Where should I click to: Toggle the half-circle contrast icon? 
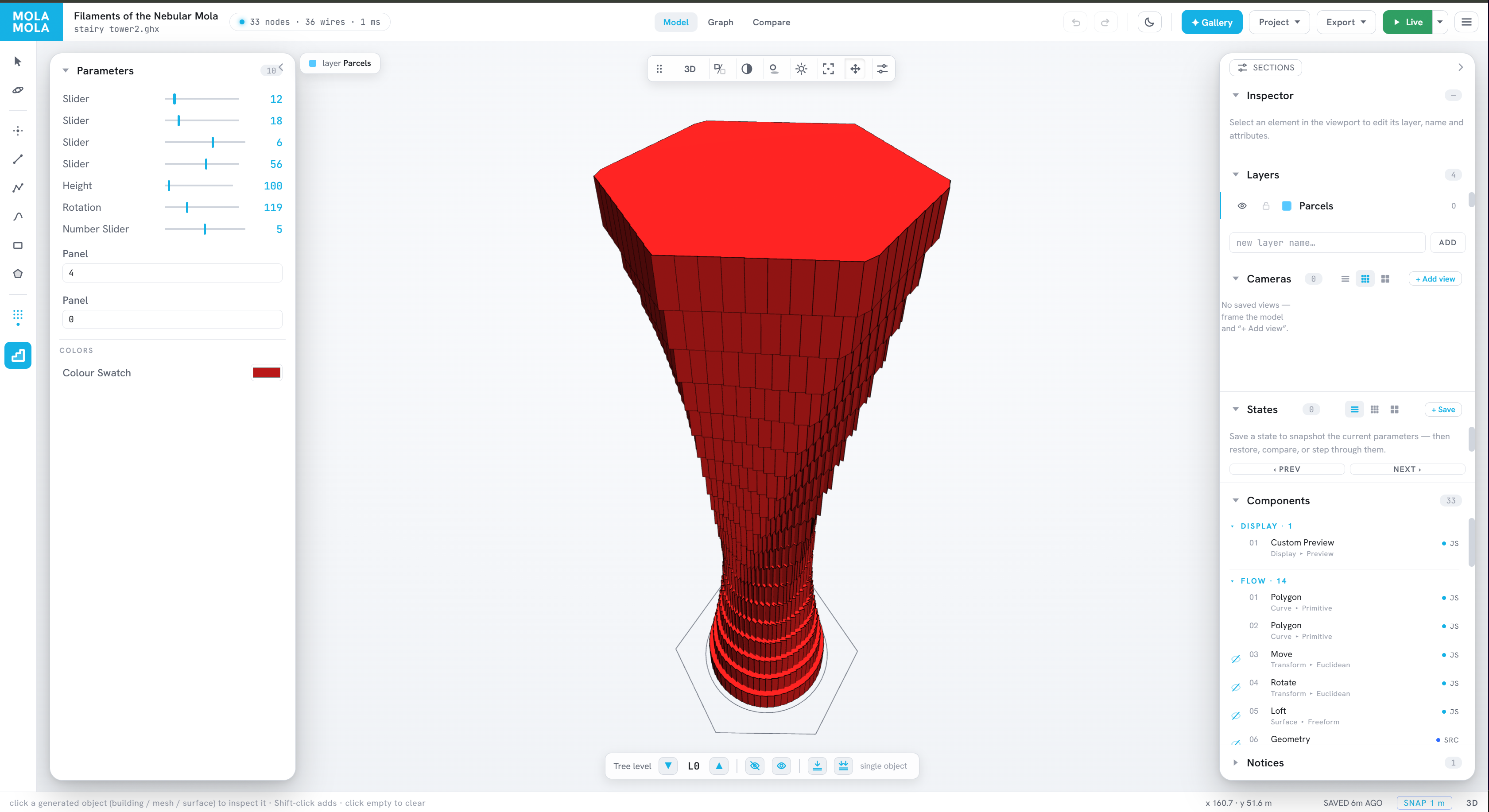click(747, 69)
